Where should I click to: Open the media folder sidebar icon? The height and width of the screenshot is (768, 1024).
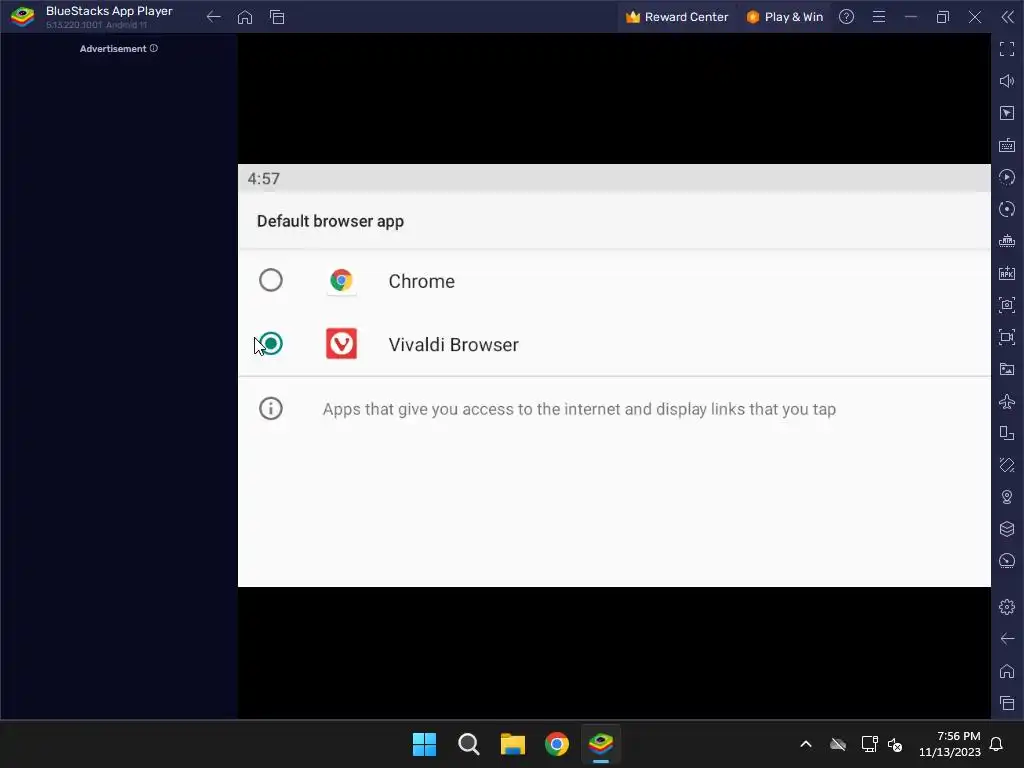click(1007, 369)
